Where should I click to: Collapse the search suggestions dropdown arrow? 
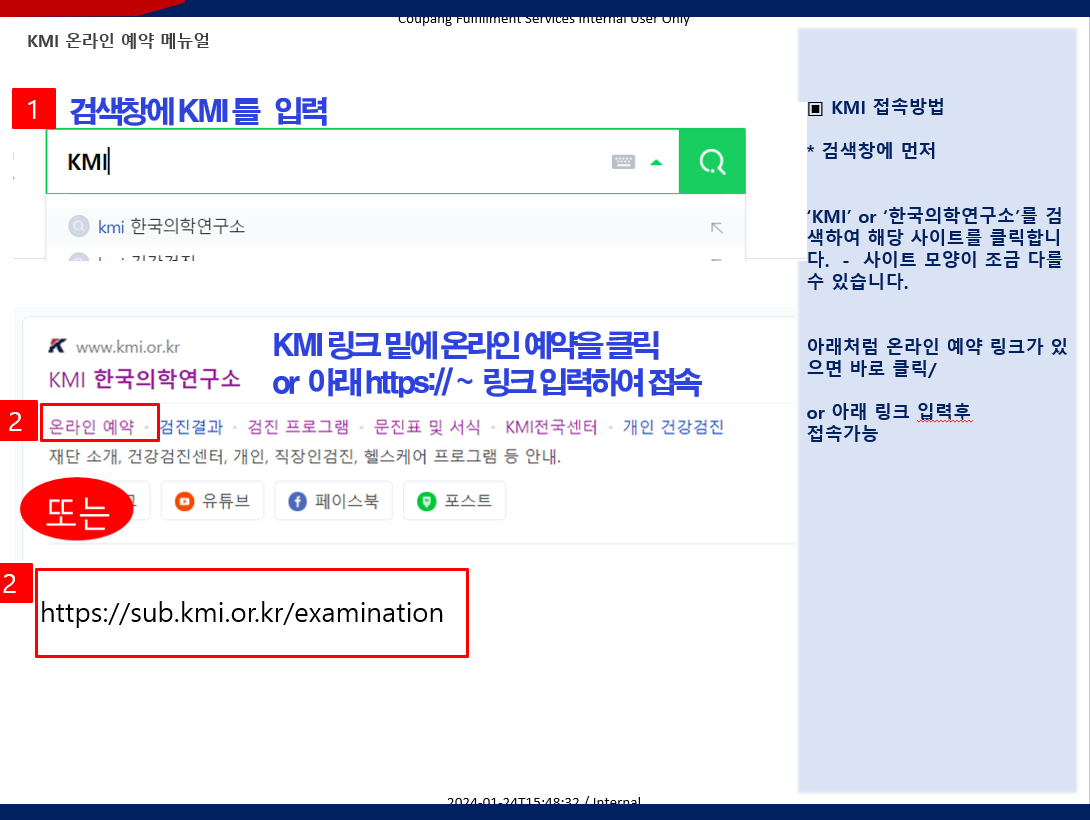[x=656, y=163]
